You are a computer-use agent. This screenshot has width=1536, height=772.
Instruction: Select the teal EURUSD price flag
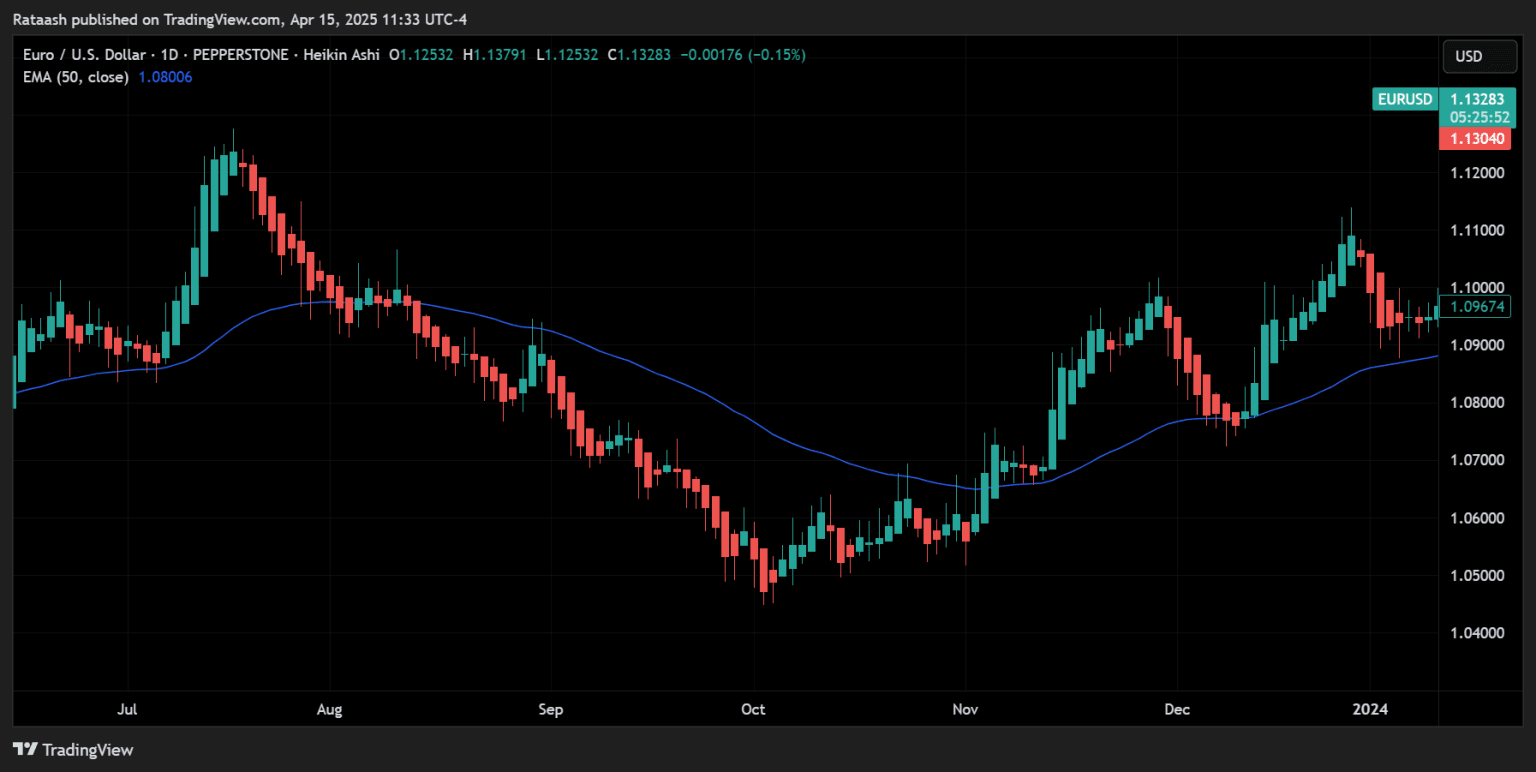click(x=1476, y=99)
